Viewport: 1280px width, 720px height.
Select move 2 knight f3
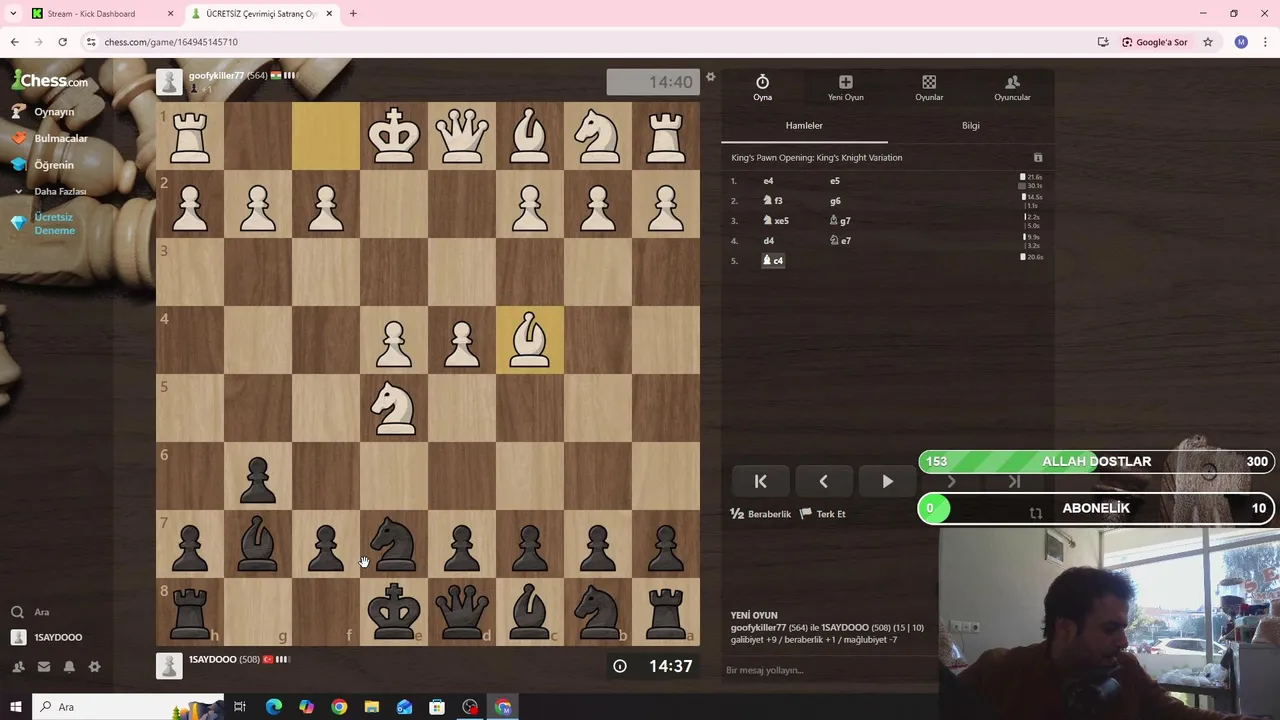tap(773, 201)
